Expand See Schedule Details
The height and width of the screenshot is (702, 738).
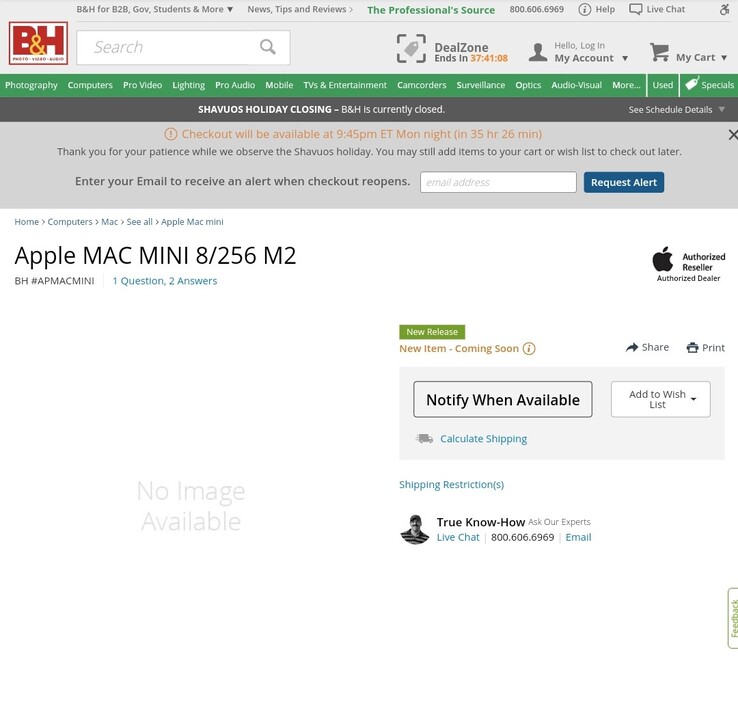pyautogui.click(x=676, y=110)
